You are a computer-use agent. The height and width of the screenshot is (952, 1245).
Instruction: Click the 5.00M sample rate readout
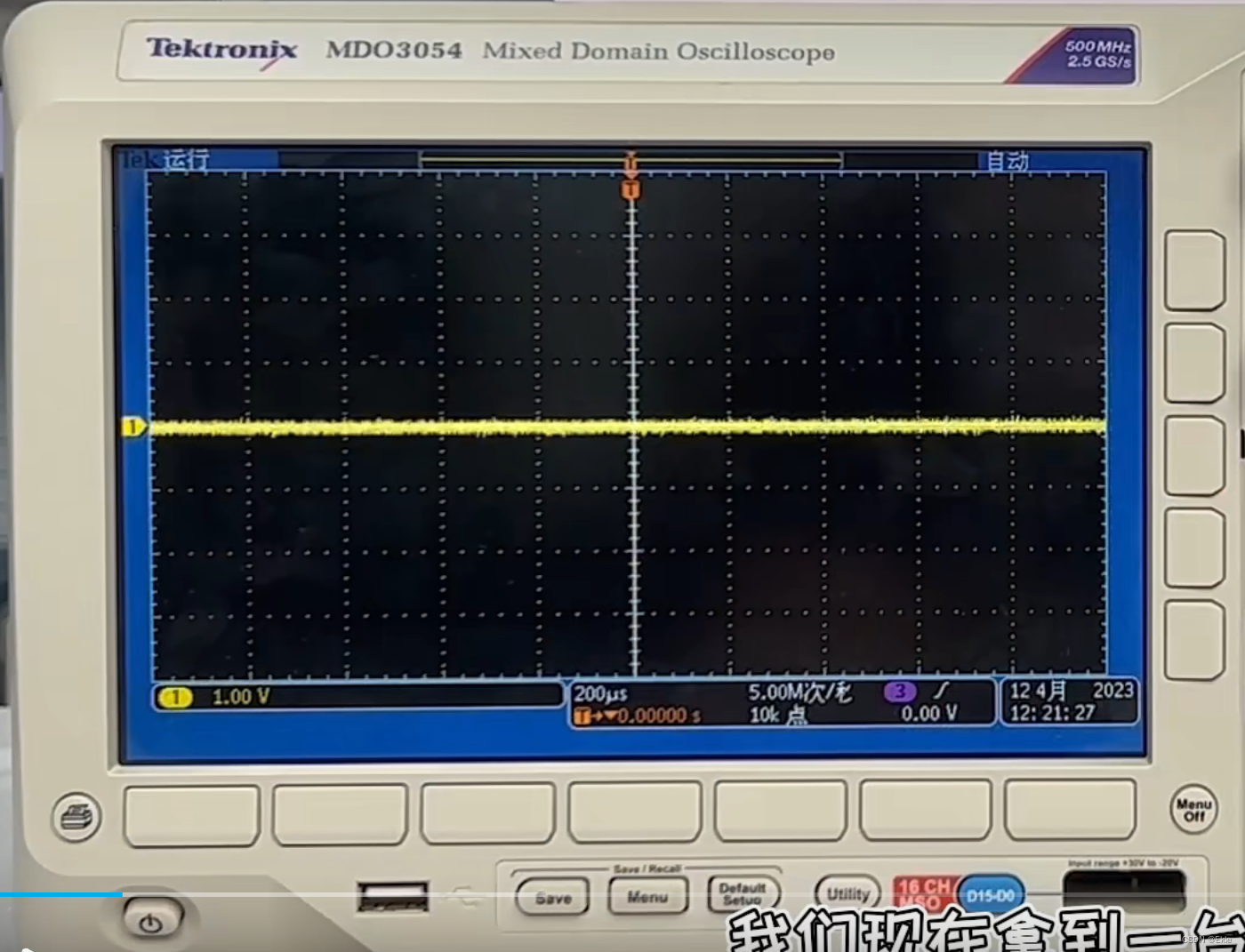pos(799,692)
